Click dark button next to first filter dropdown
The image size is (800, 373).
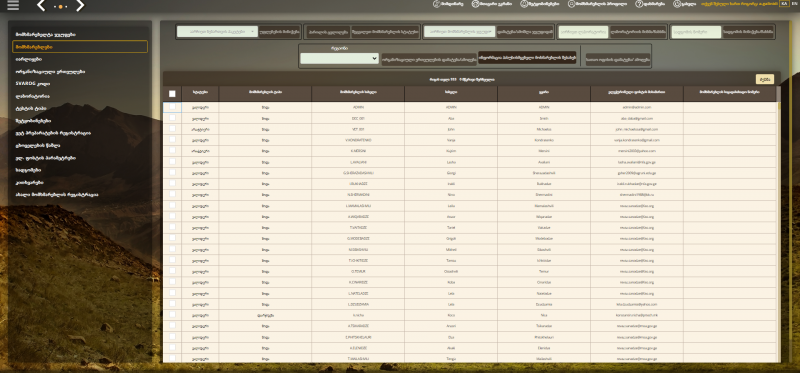click(x=279, y=32)
